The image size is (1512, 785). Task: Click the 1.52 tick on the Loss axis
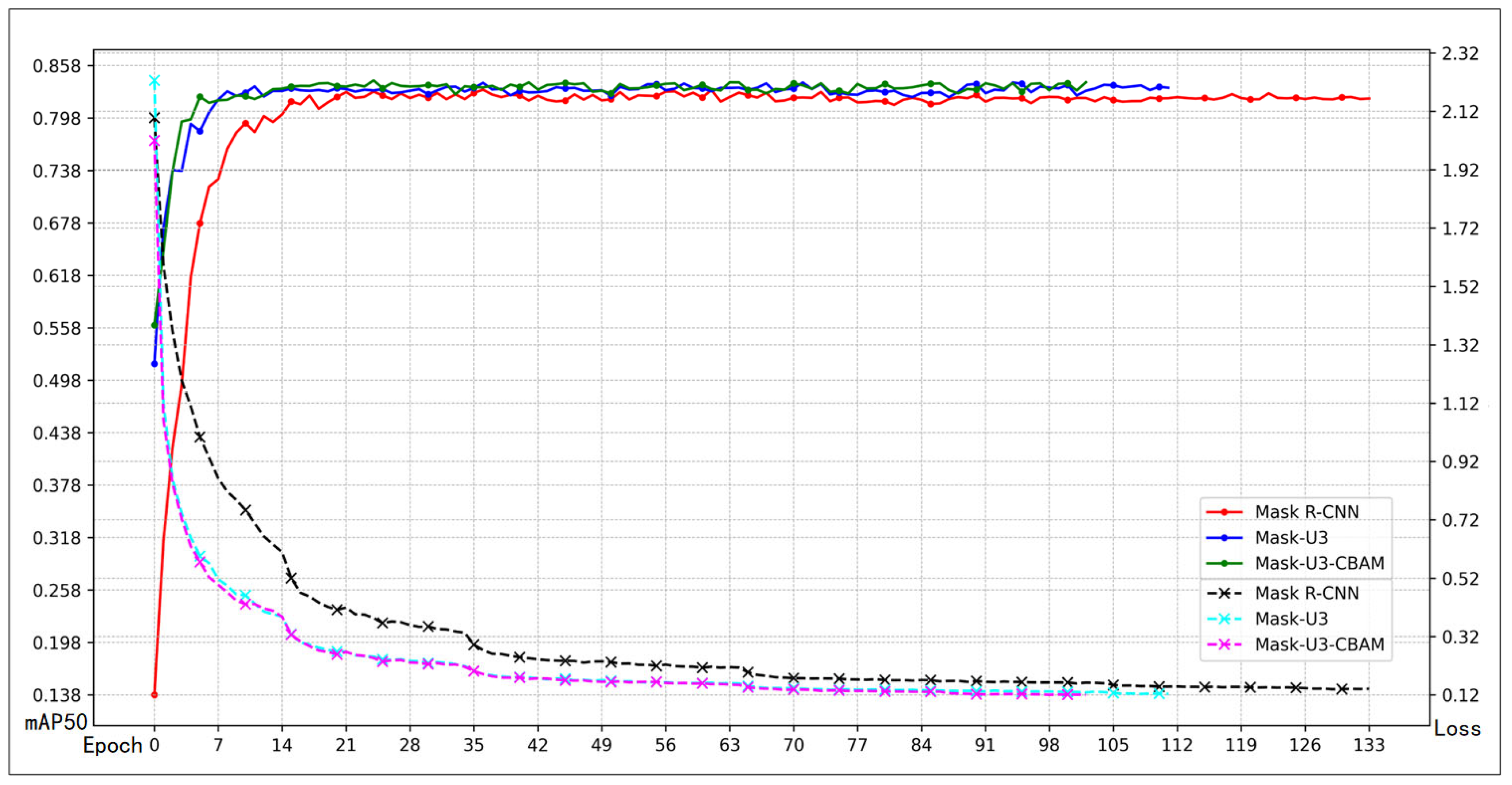[x=1461, y=287]
